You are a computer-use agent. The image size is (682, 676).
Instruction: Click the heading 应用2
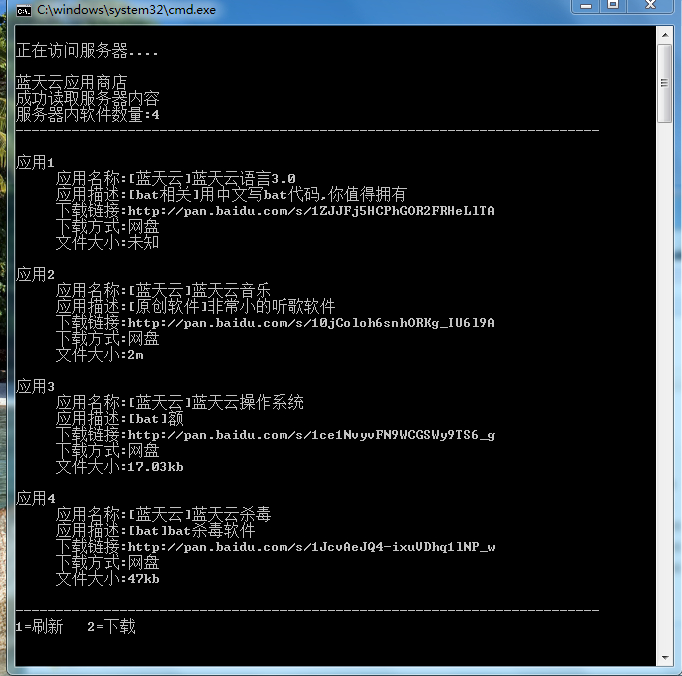point(35,274)
